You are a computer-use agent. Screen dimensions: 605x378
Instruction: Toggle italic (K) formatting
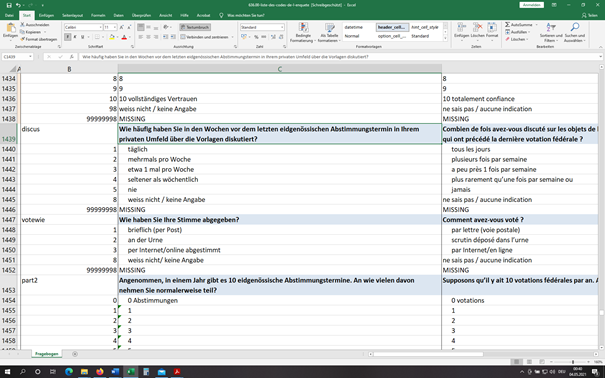click(75, 37)
